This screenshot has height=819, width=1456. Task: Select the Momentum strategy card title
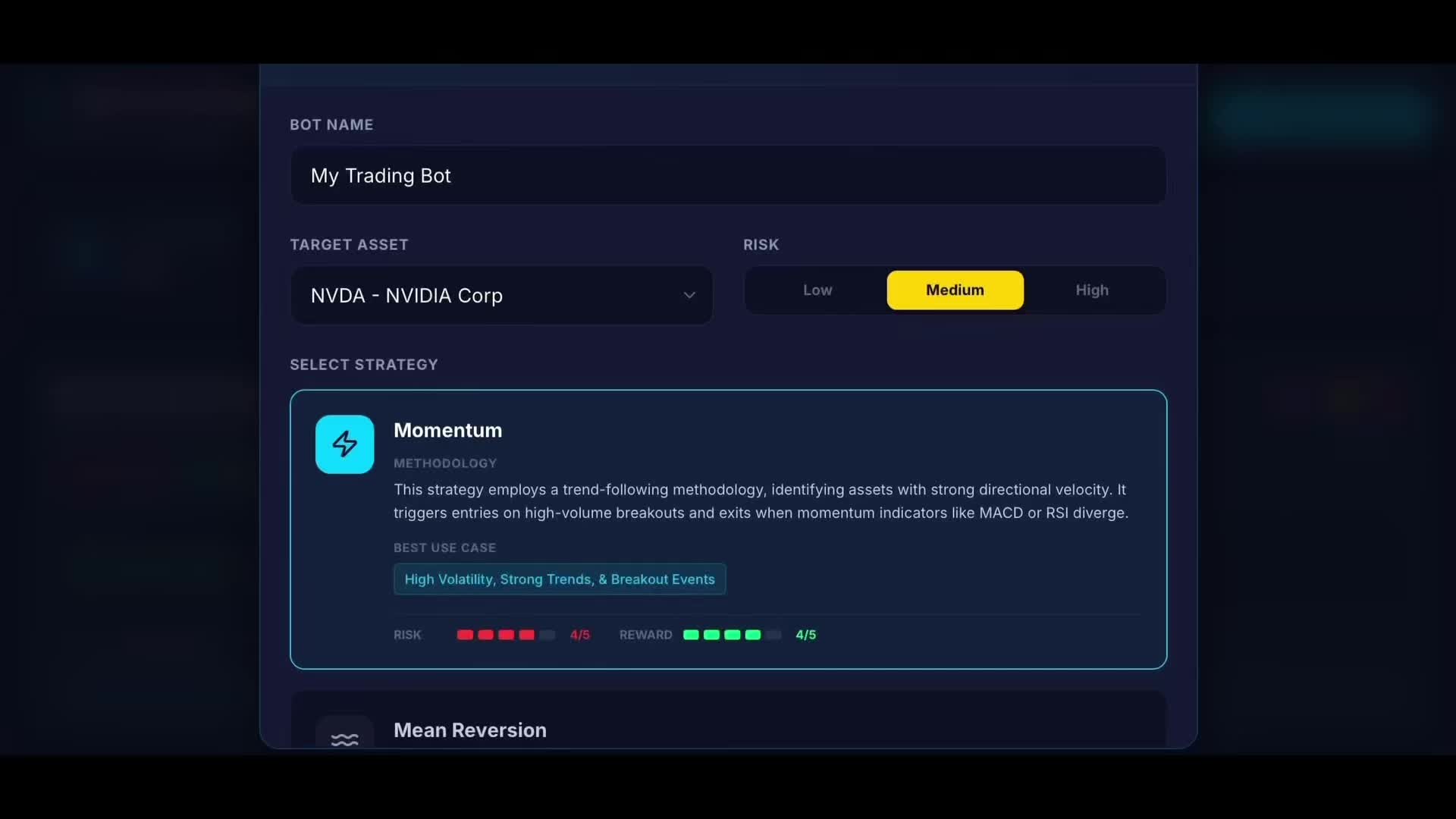click(447, 431)
